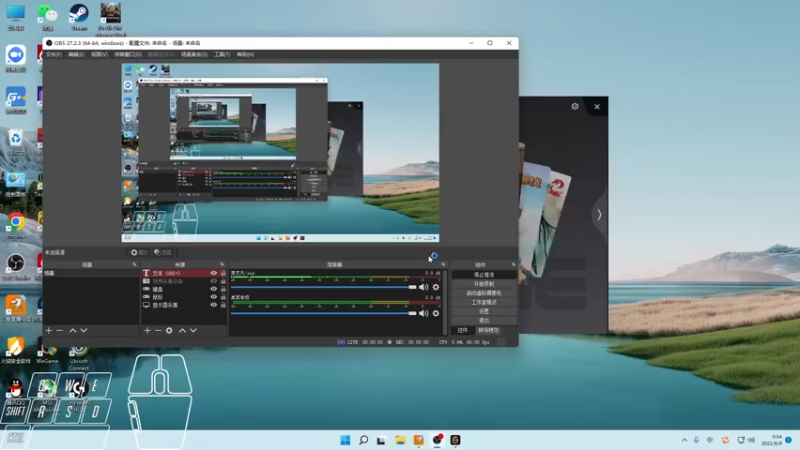Toggle visibility of the 文本 (GDI+) source
800x450 pixels.
[214, 273]
